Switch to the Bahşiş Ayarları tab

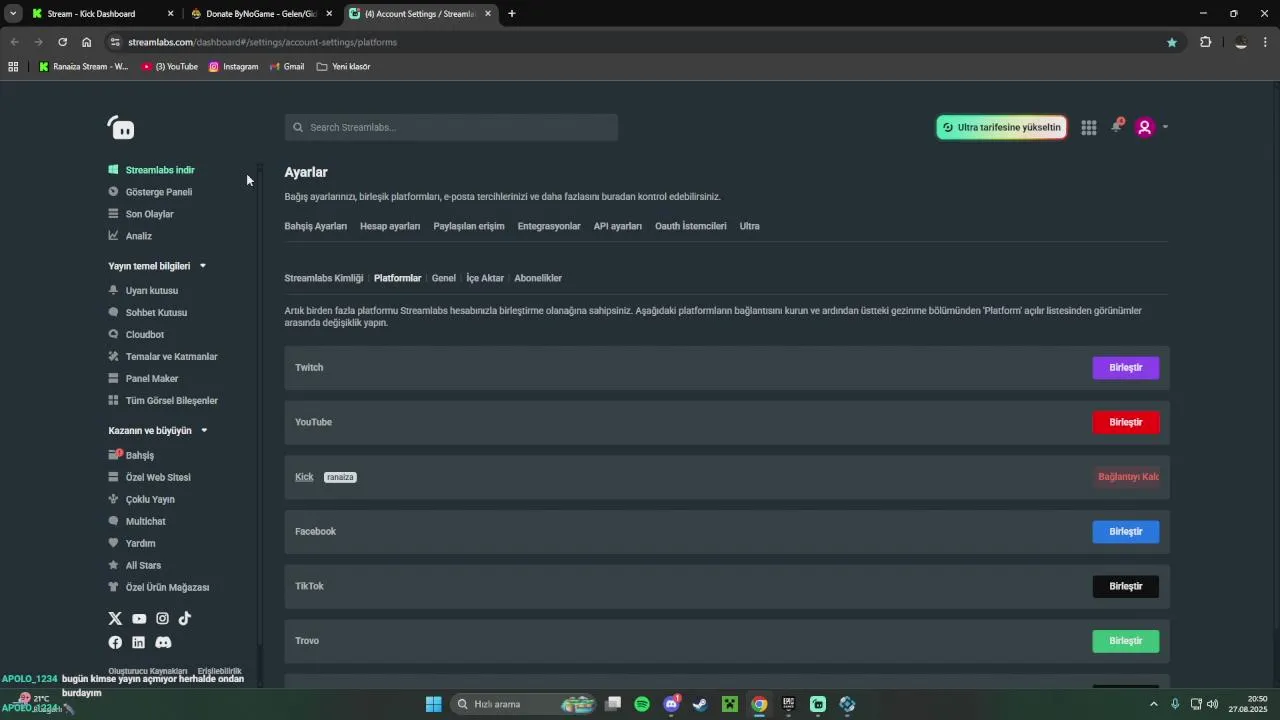(x=315, y=226)
